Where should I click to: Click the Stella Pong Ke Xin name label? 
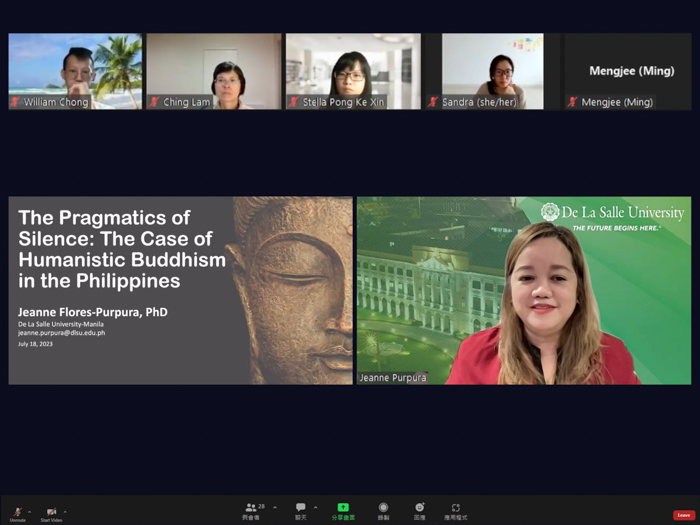point(343,102)
